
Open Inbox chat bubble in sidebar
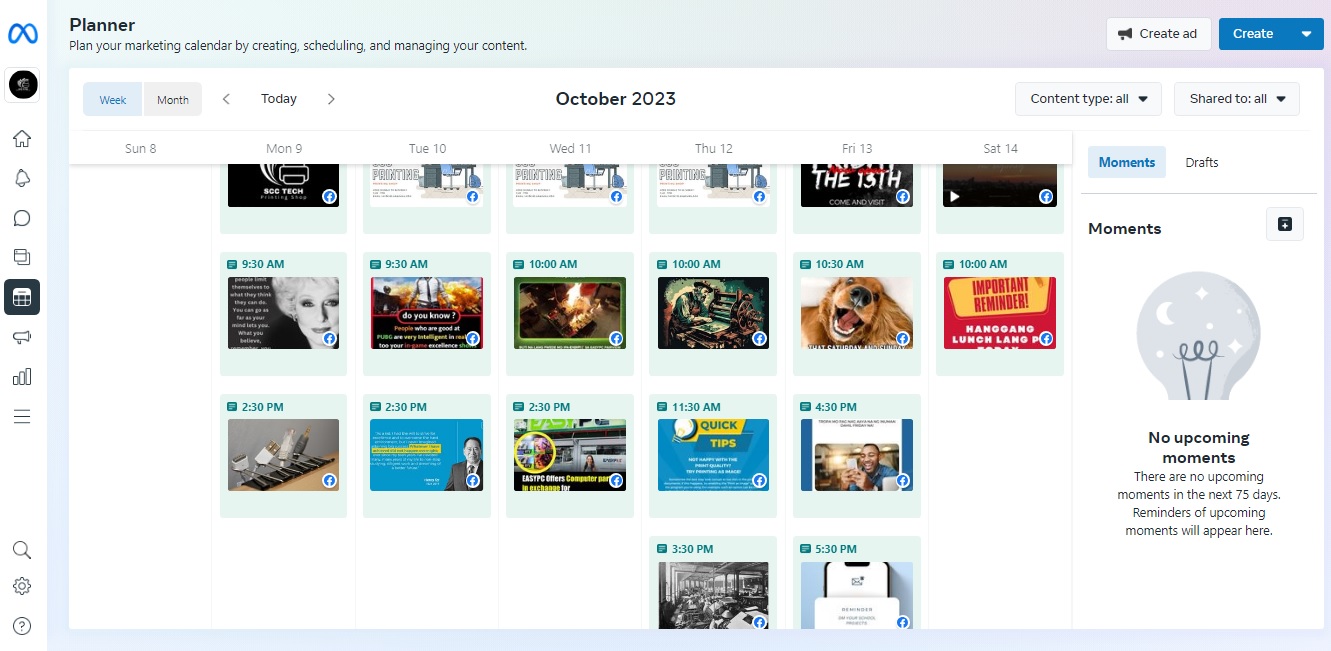pyautogui.click(x=22, y=218)
